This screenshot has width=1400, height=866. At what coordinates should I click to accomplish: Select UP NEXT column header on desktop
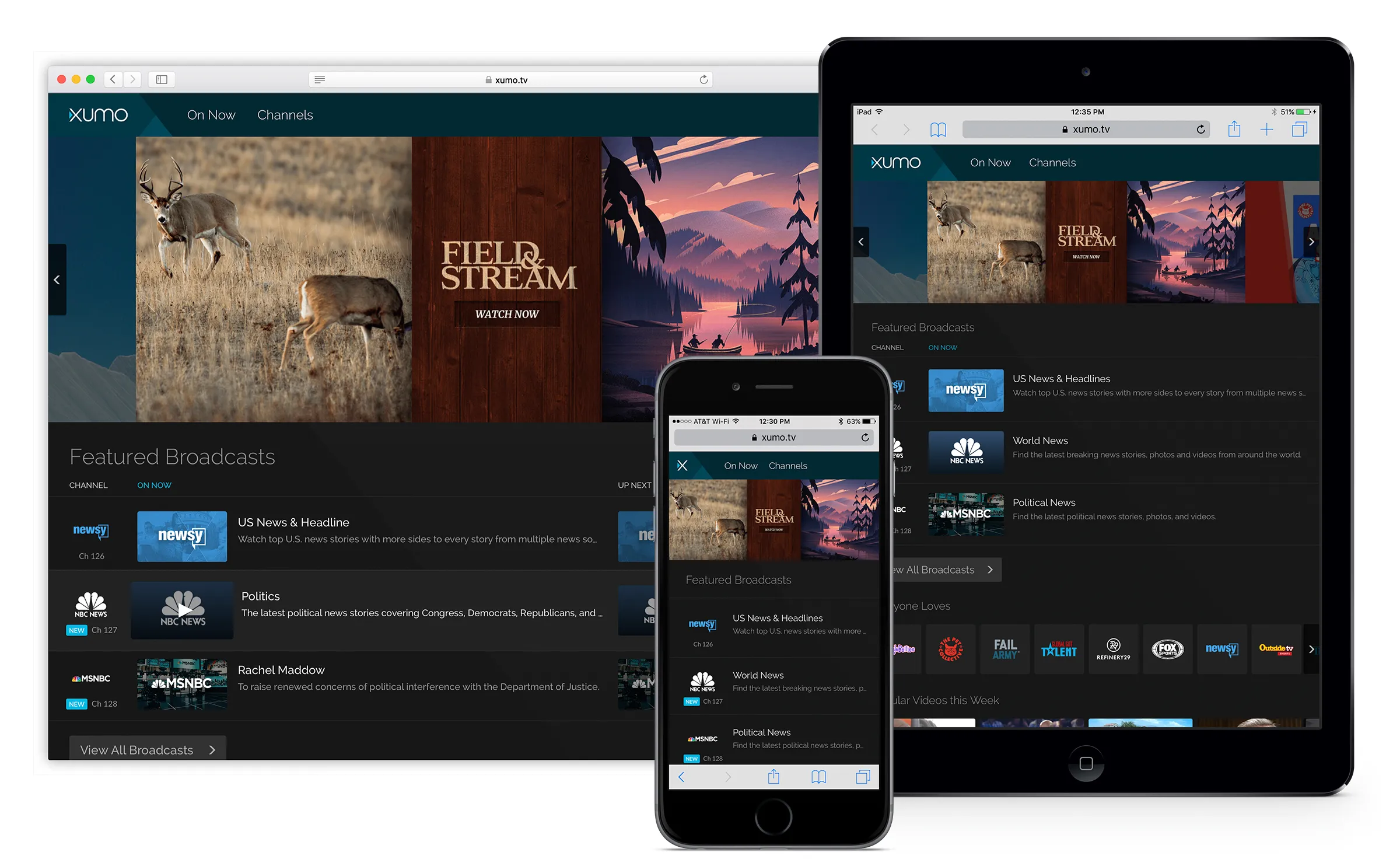click(635, 485)
